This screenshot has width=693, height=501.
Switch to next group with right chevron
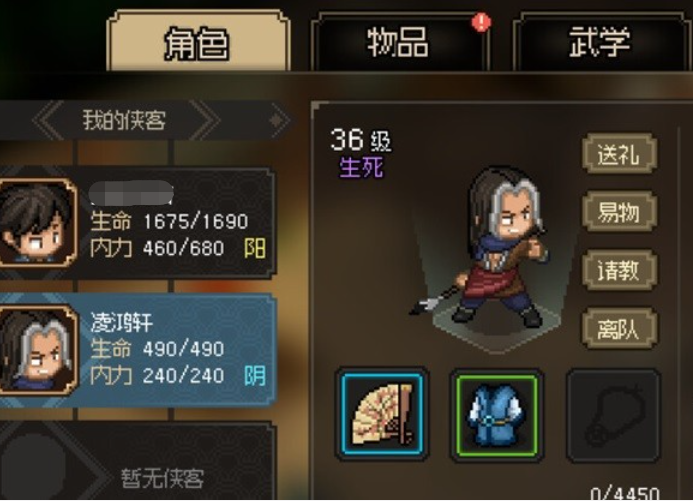click(205, 120)
